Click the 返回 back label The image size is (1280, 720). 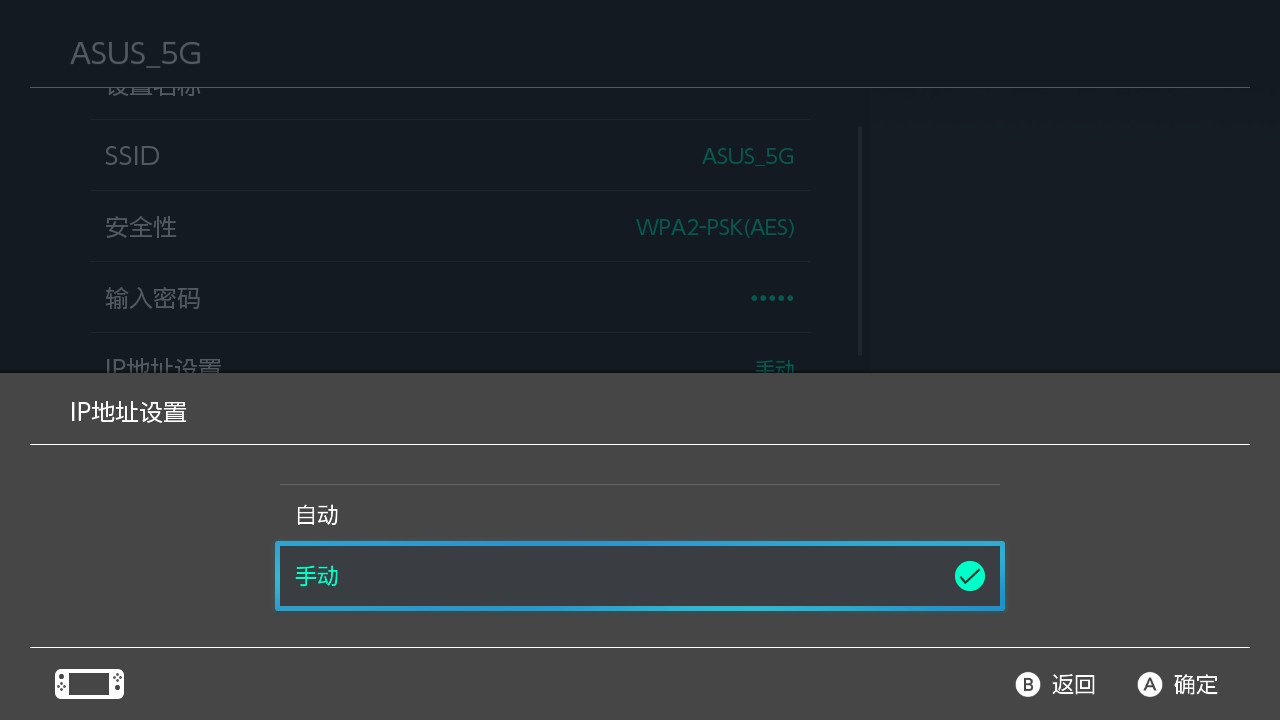click(x=1073, y=684)
